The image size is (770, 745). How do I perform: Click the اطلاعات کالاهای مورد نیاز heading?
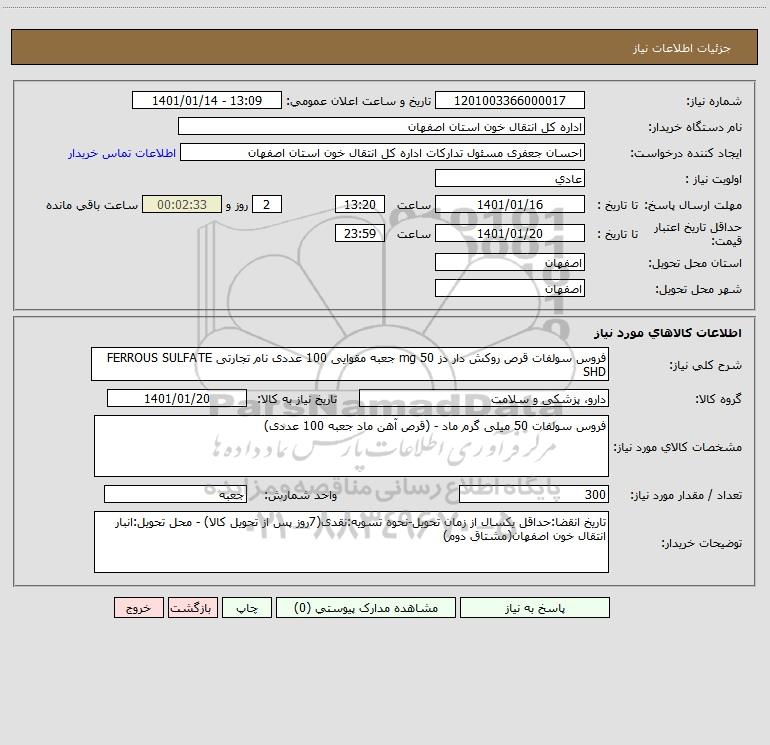[x=668, y=333]
